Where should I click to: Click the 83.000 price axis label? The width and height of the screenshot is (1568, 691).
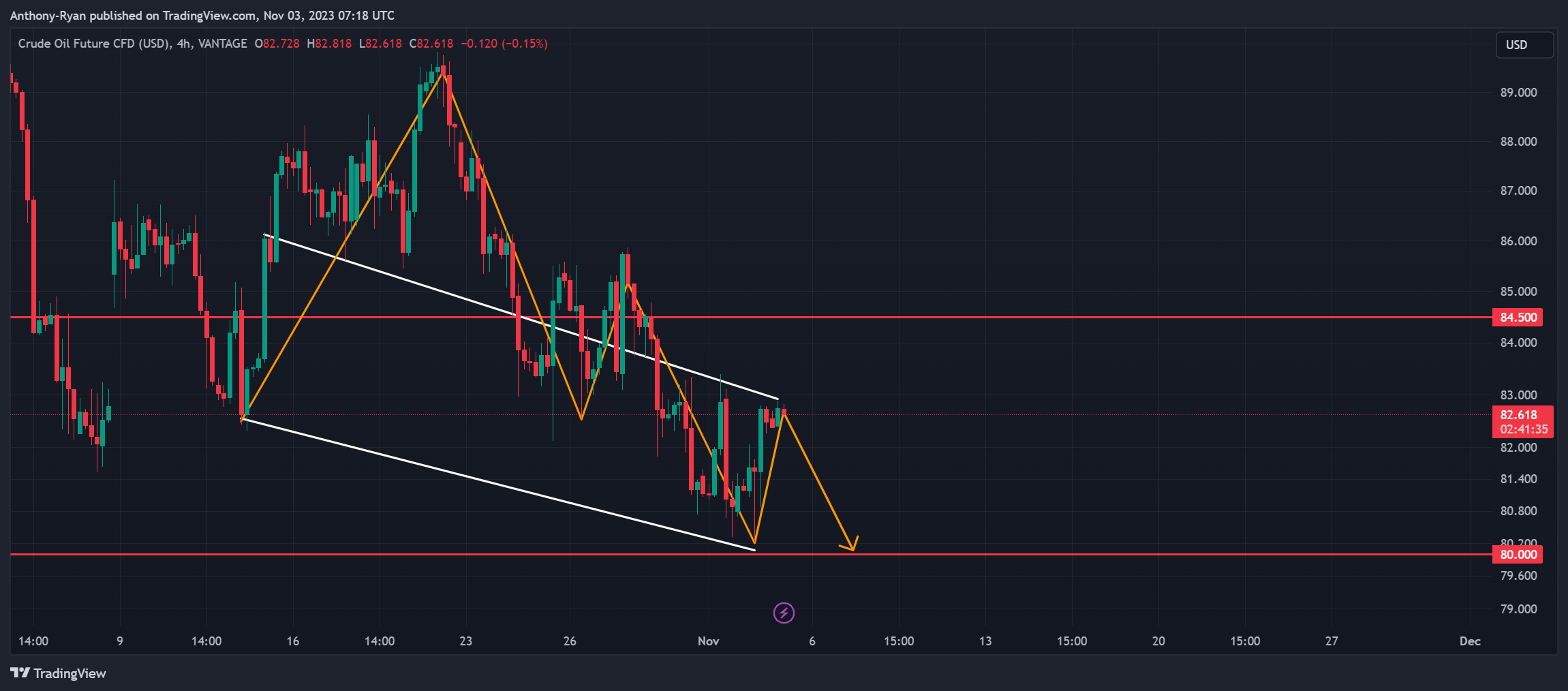pos(1518,395)
